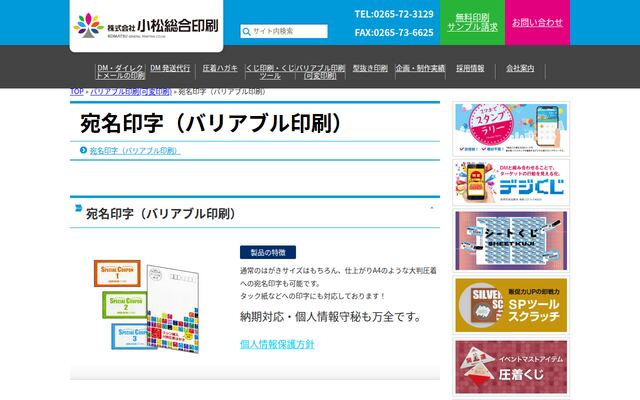
Task: Jump to 宛名印字(バリアブル印刷) anchor link
Action: click(x=135, y=151)
